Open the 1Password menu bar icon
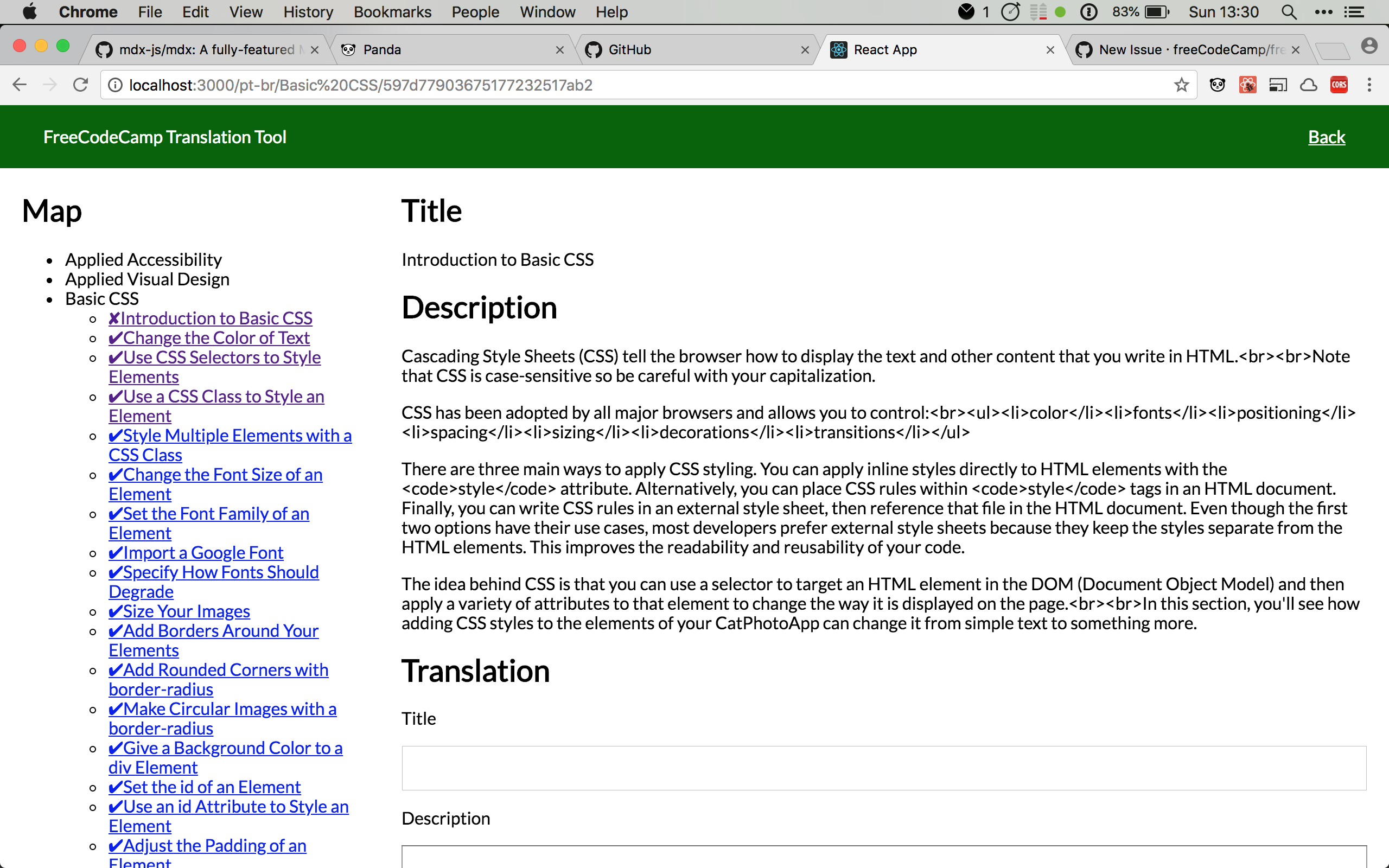The height and width of the screenshot is (868, 1389). pyautogui.click(x=1089, y=11)
